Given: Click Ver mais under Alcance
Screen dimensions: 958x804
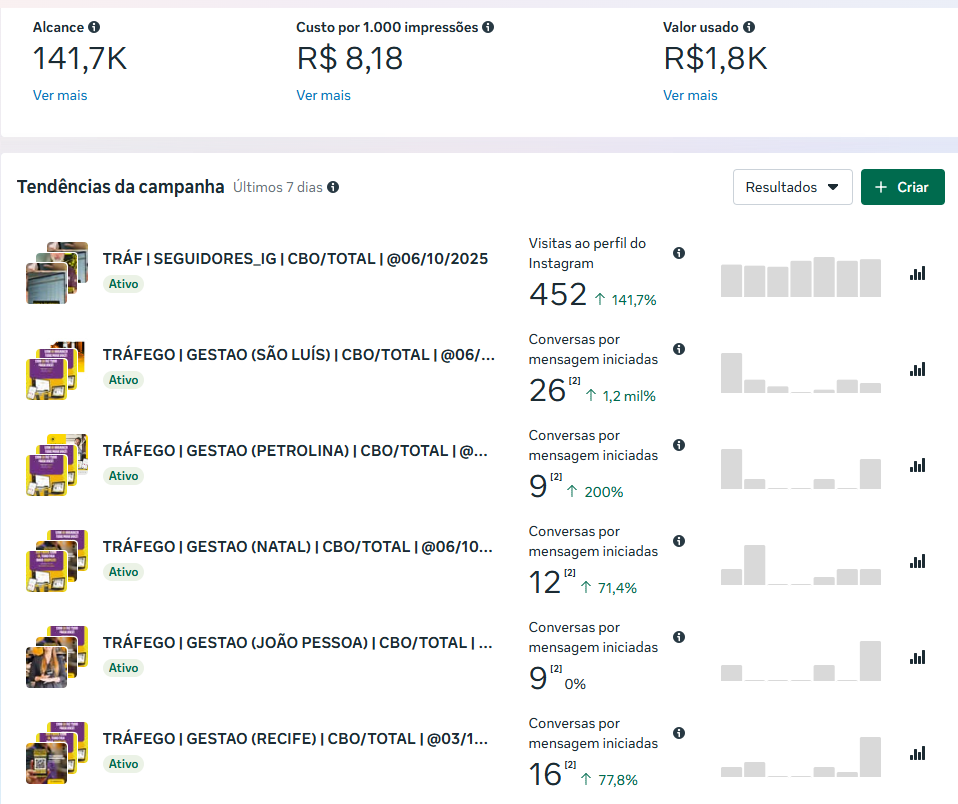Looking at the screenshot, I should (x=60, y=96).
